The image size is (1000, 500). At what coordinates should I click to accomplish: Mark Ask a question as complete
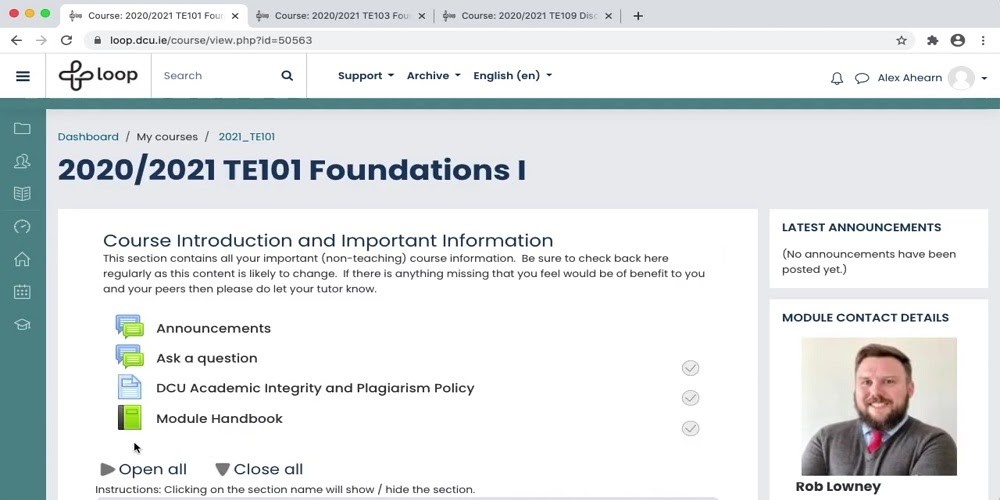pos(690,368)
